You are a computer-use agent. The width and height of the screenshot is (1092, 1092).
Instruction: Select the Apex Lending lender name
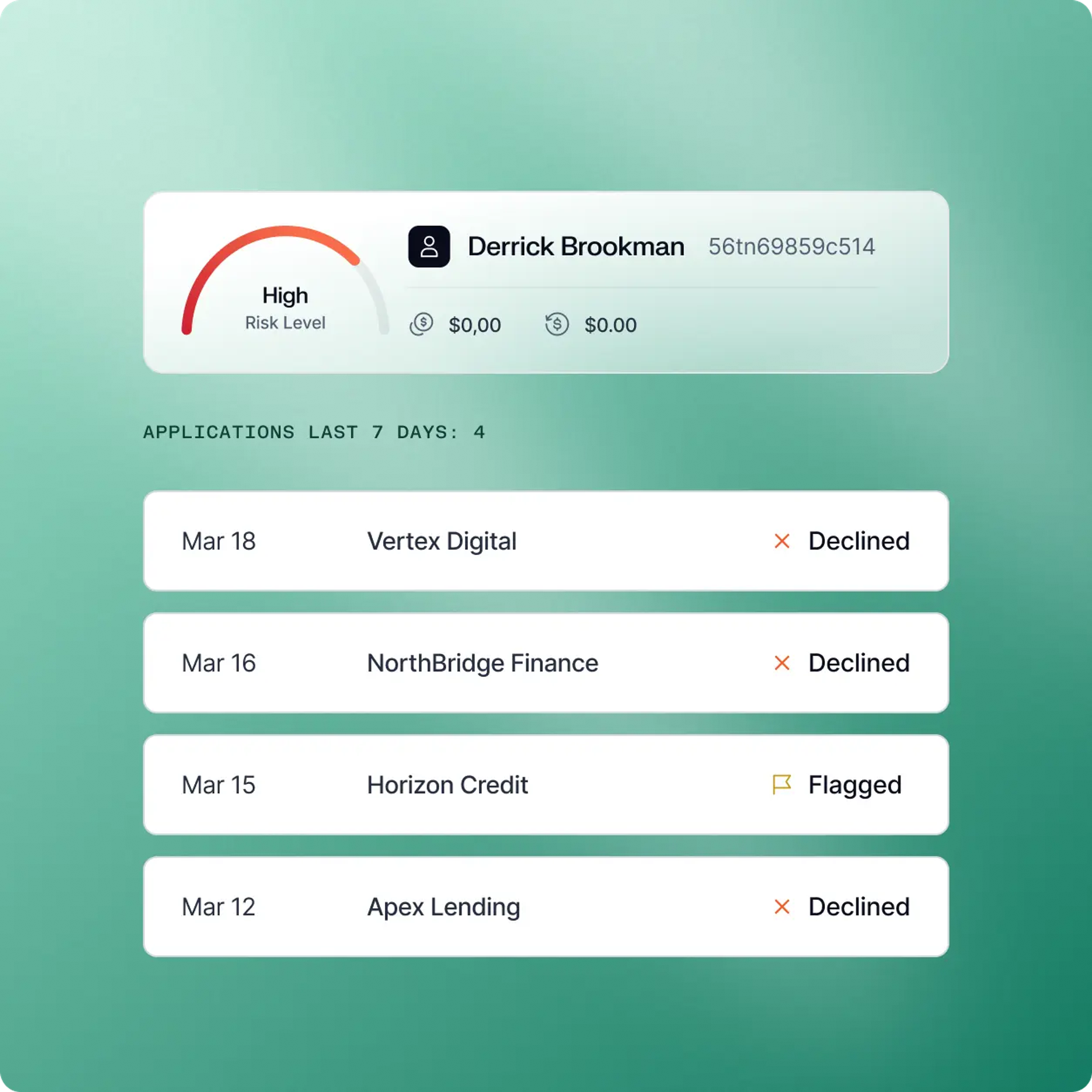[444, 907]
